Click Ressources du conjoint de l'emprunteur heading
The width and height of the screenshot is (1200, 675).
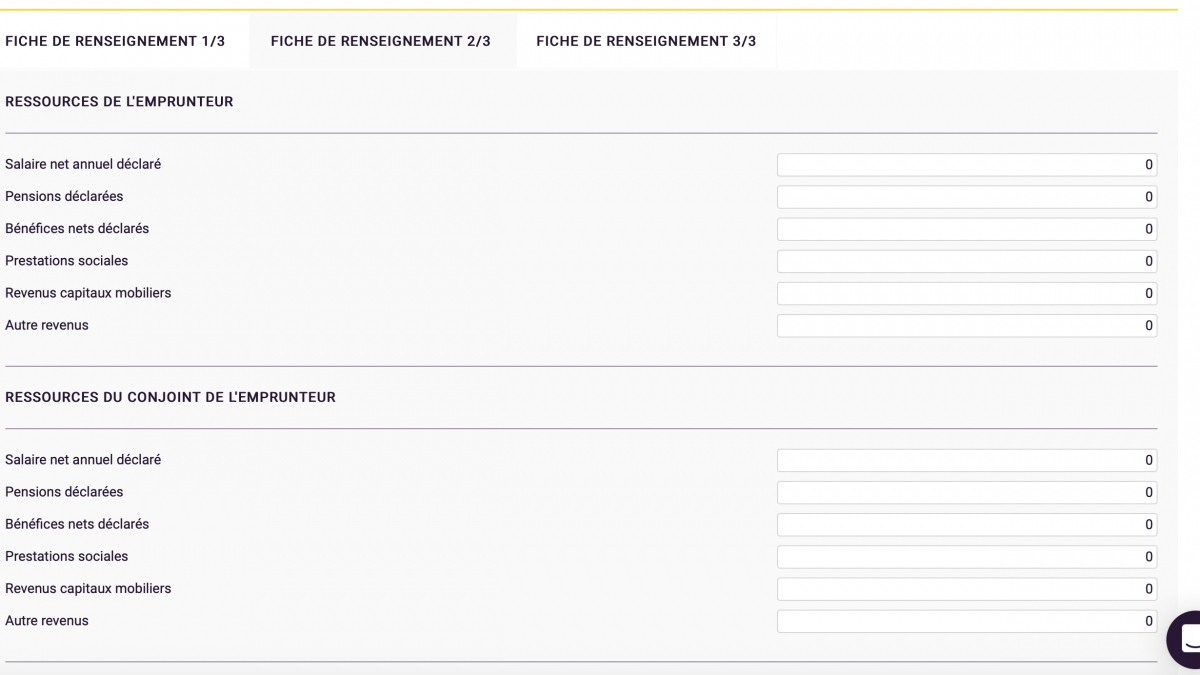170,397
